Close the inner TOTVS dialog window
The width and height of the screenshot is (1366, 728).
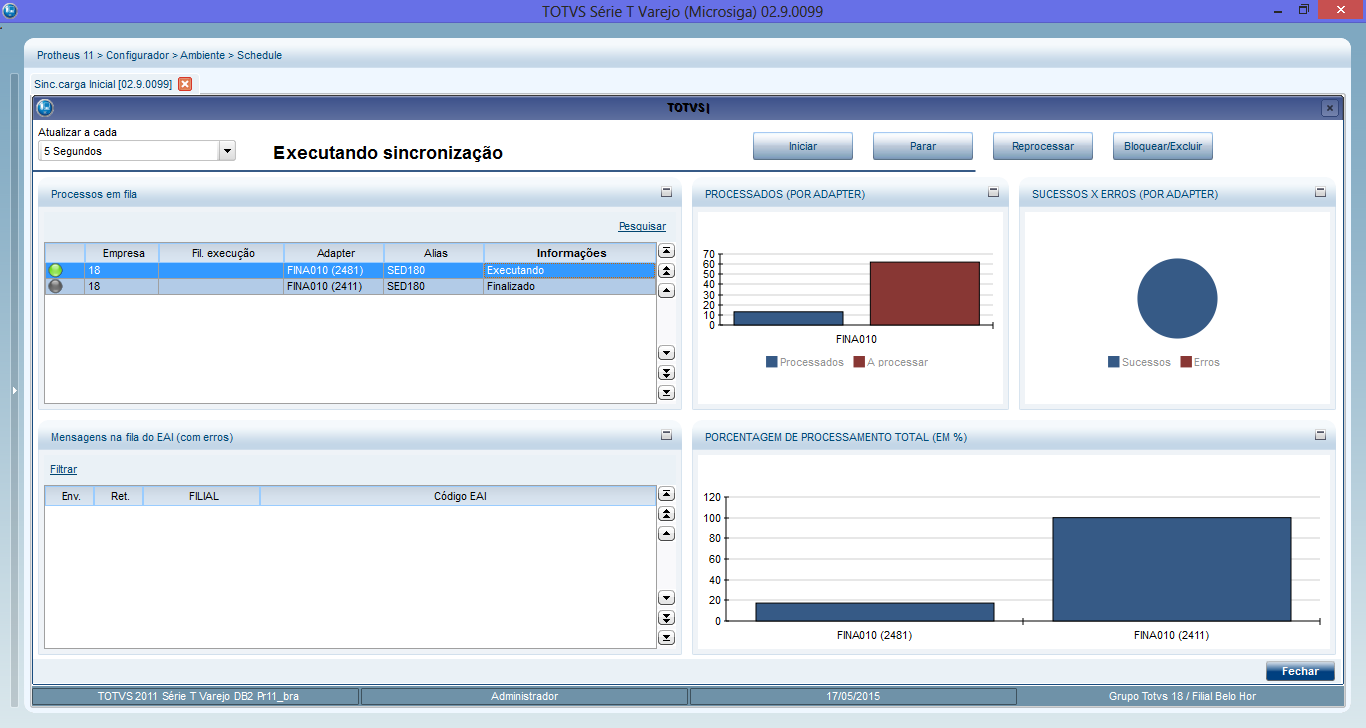click(x=1329, y=108)
